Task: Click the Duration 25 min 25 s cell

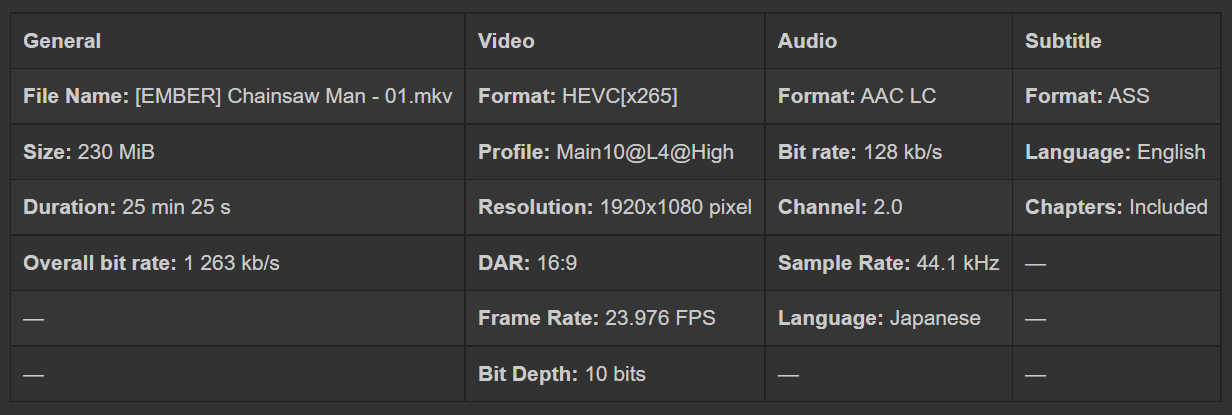Action: tap(127, 207)
